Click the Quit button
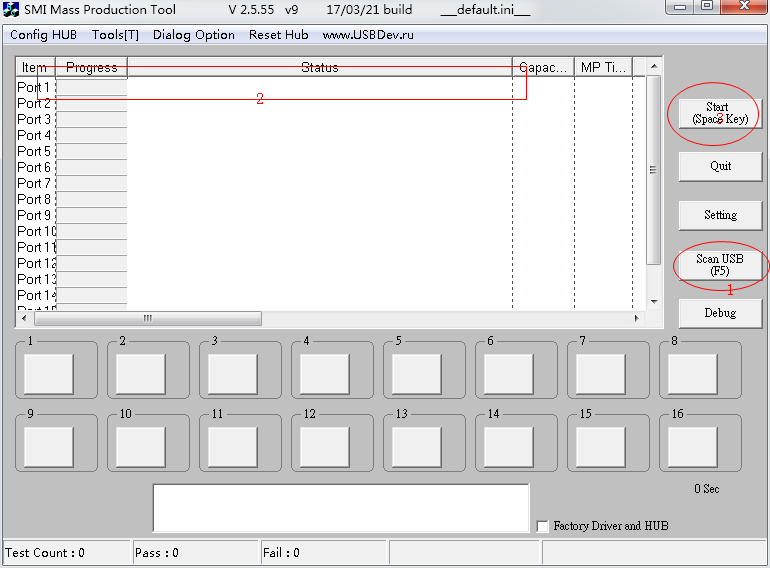Image resolution: width=770 pixels, height=568 pixels. tap(719, 166)
